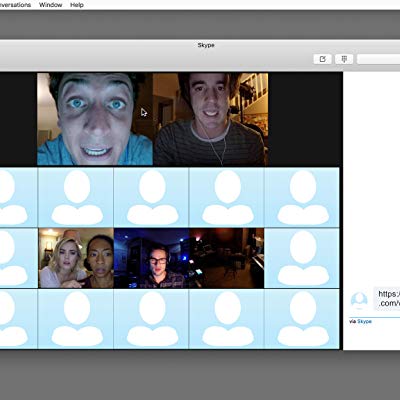Open the Conversations menu
The image size is (400, 400).
[x=15, y=5]
